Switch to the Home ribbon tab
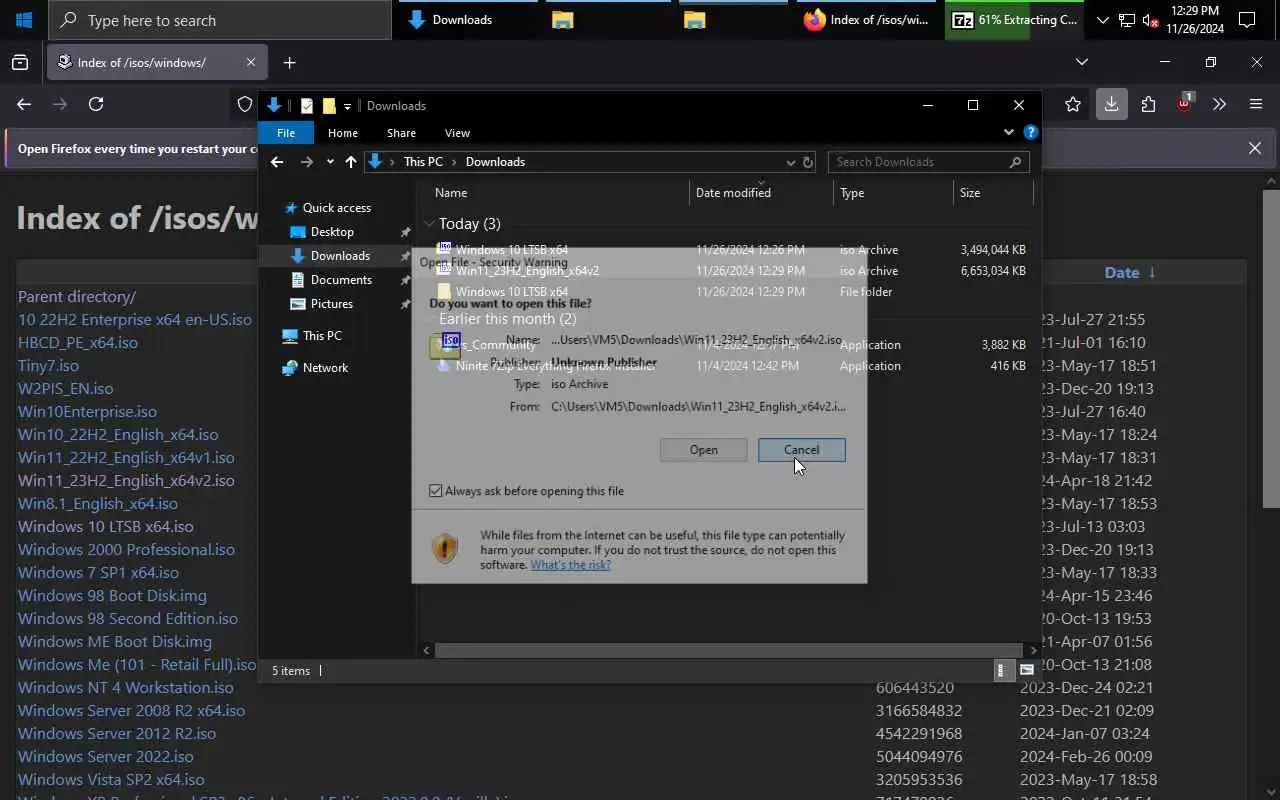 pyautogui.click(x=343, y=132)
